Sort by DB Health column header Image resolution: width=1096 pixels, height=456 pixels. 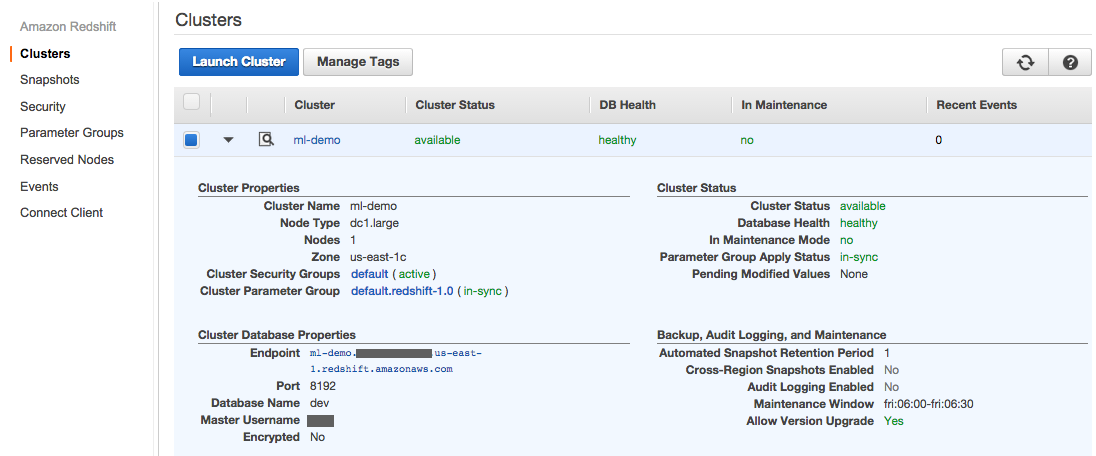[628, 105]
